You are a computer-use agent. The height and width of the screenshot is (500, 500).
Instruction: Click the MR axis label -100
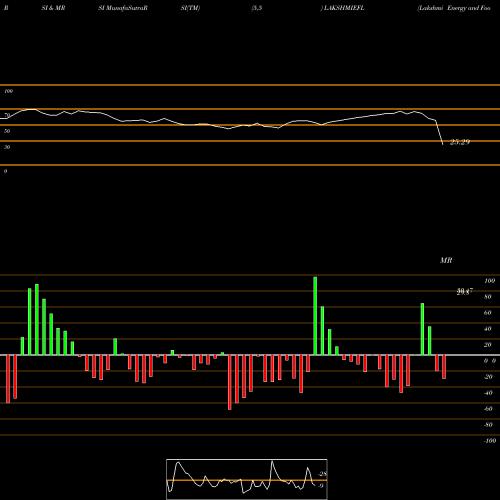pos(489,441)
